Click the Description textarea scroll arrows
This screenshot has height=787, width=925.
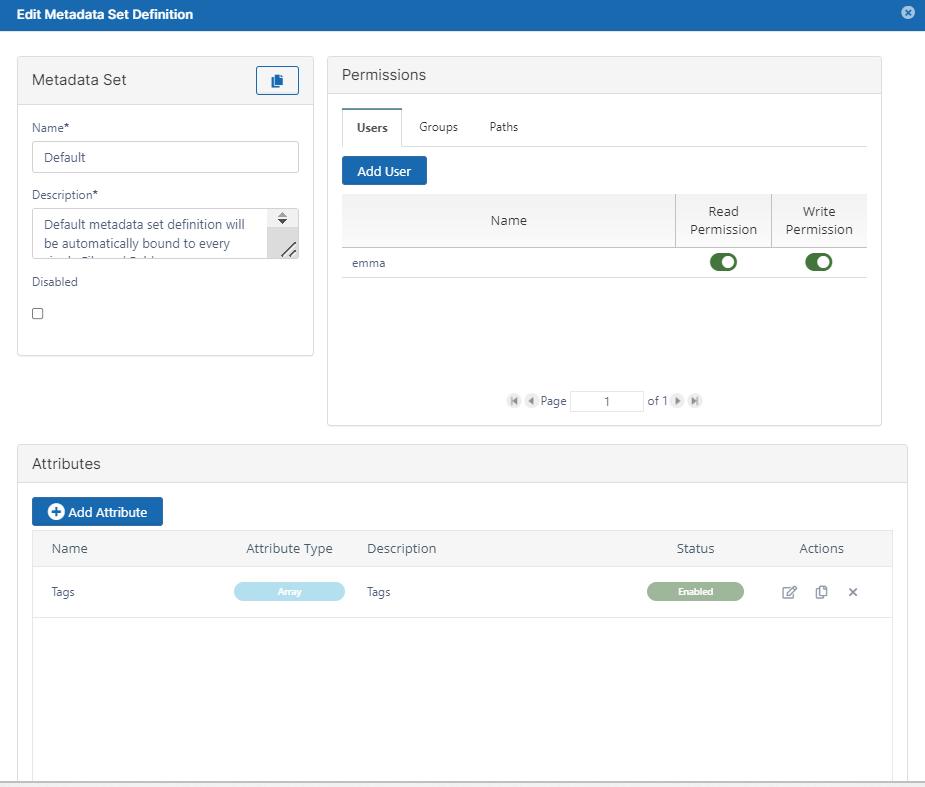[282, 218]
